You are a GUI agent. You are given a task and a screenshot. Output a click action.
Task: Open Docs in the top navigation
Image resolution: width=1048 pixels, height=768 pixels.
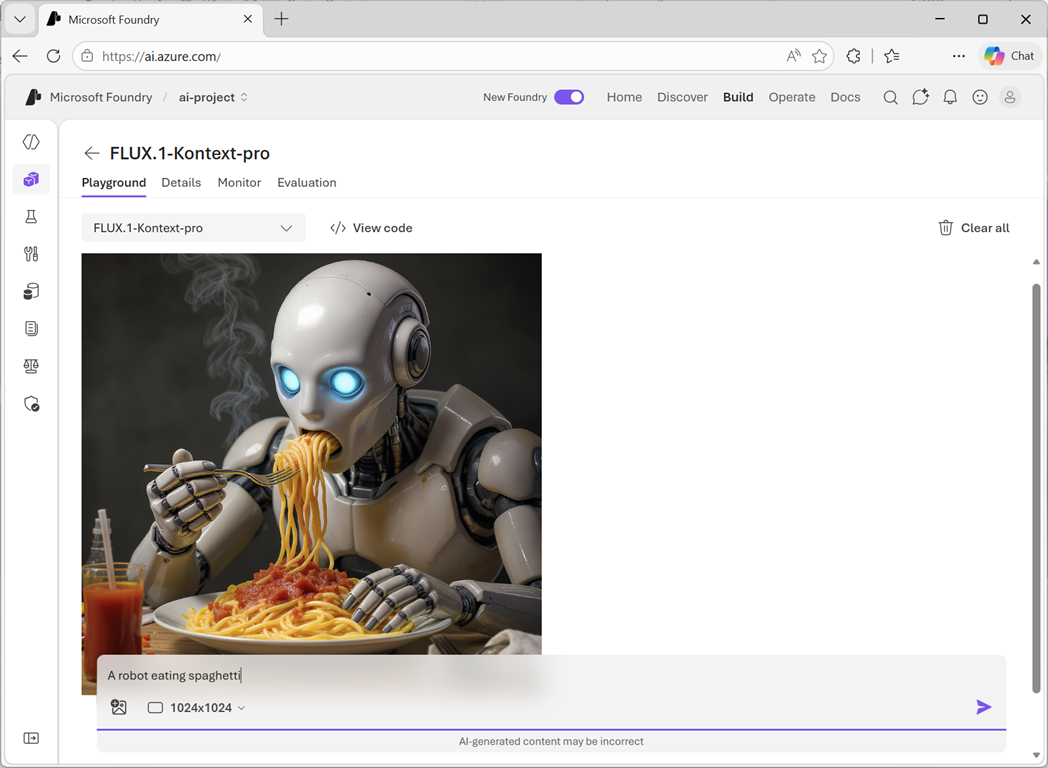click(845, 98)
